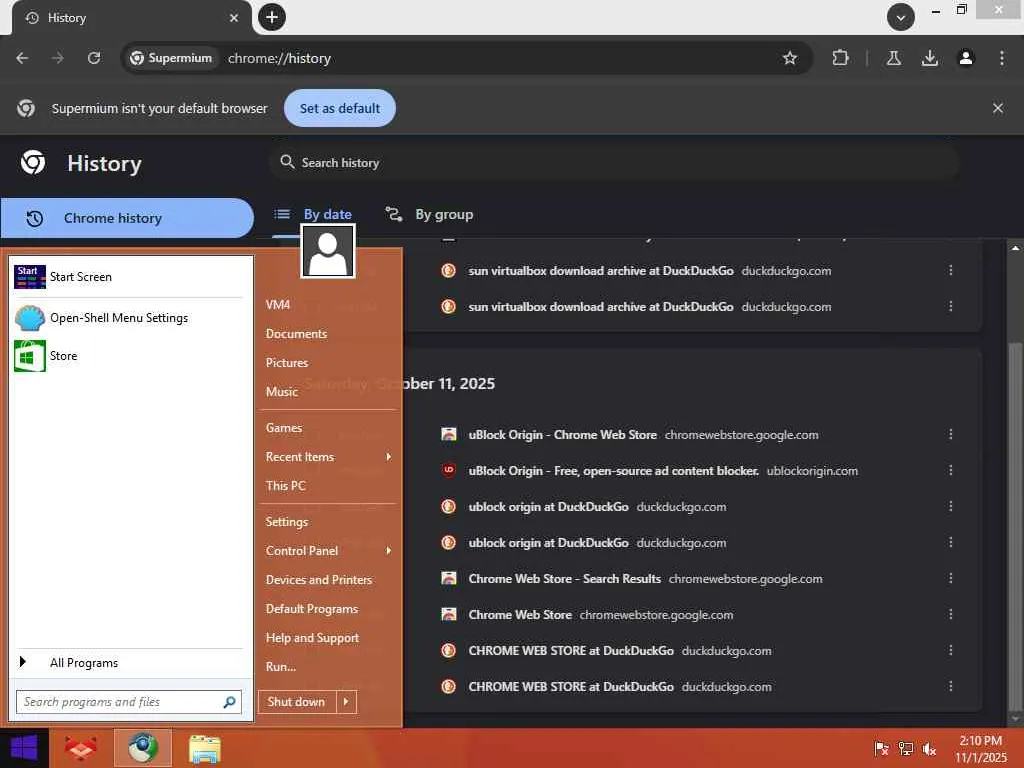Viewport: 1024px width, 768px height.
Task: Open Music from the Start menu
Action: coord(328,392)
